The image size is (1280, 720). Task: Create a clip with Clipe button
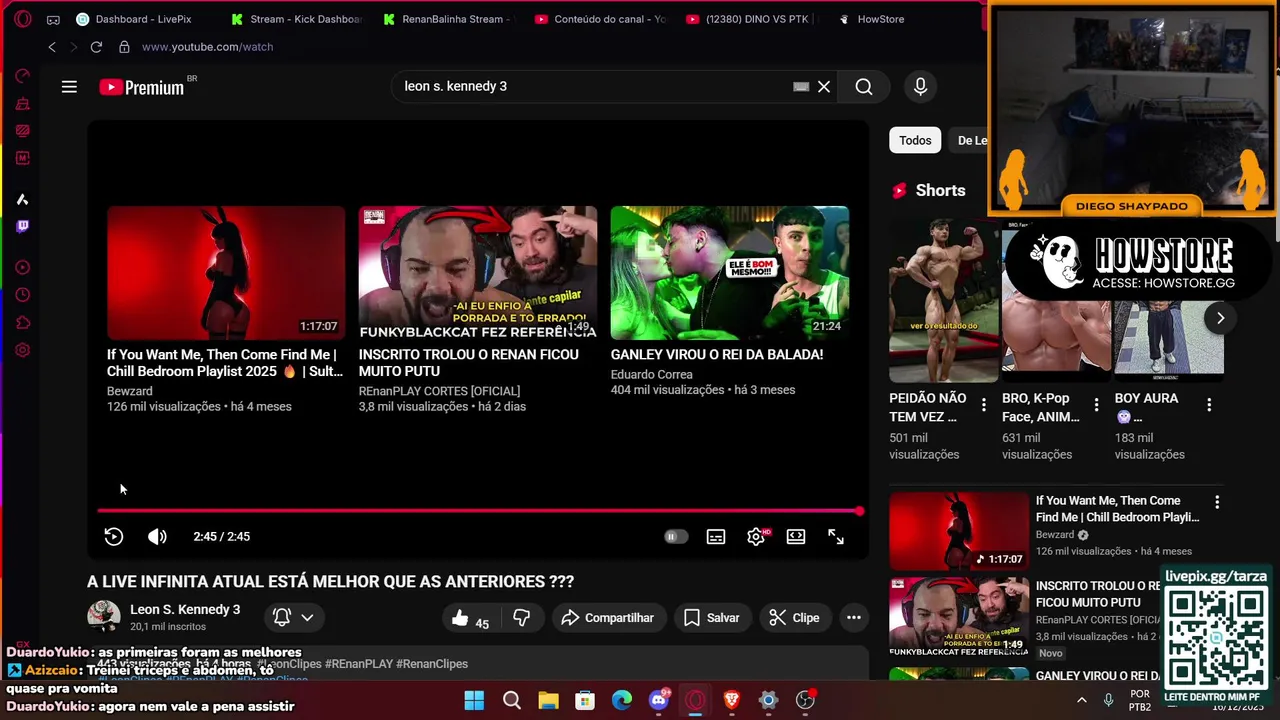pos(795,618)
